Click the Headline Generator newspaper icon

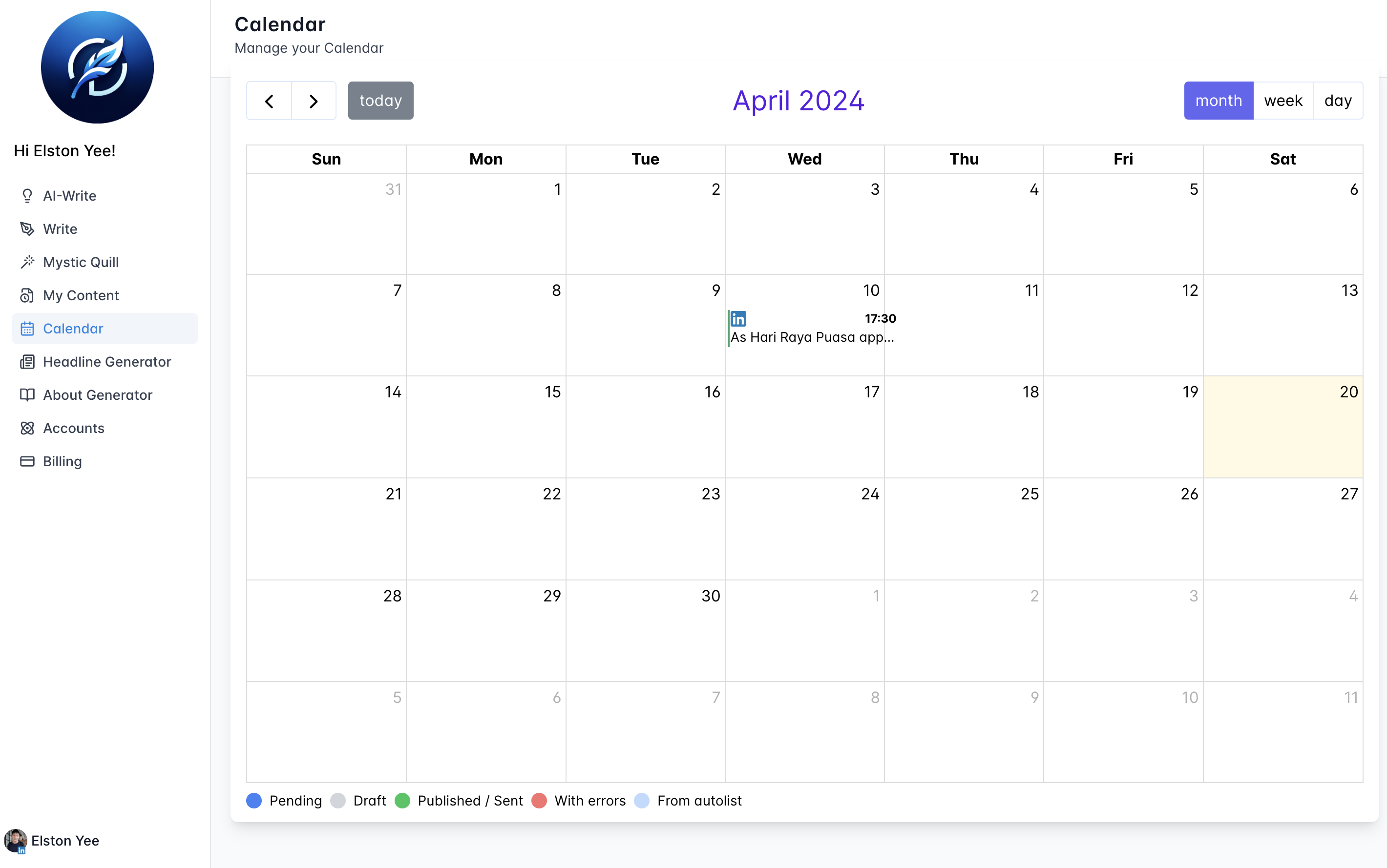(x=27, y=362)
